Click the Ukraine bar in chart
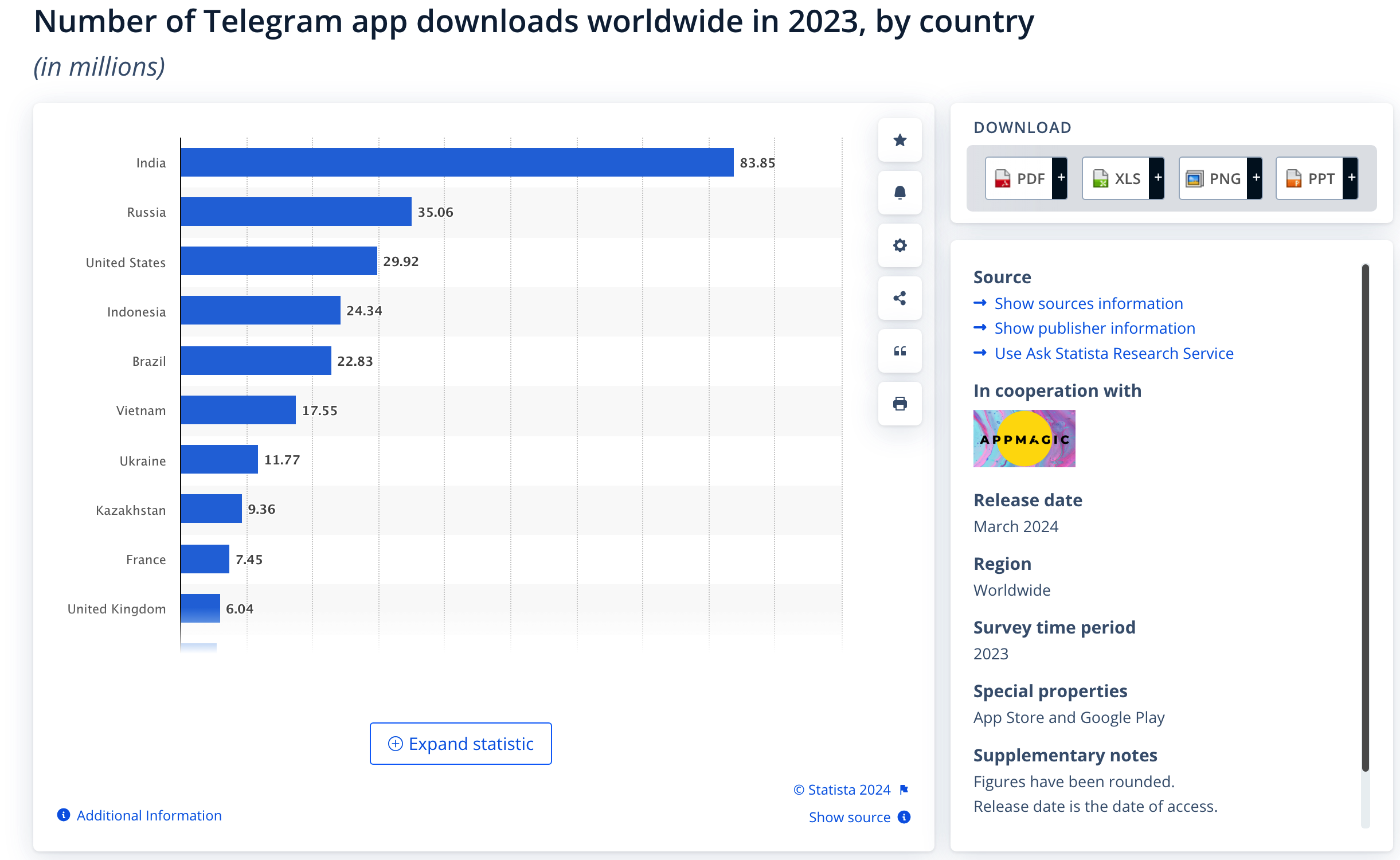The width and height of the screenshot is (1400, 860). pos(219,459)
